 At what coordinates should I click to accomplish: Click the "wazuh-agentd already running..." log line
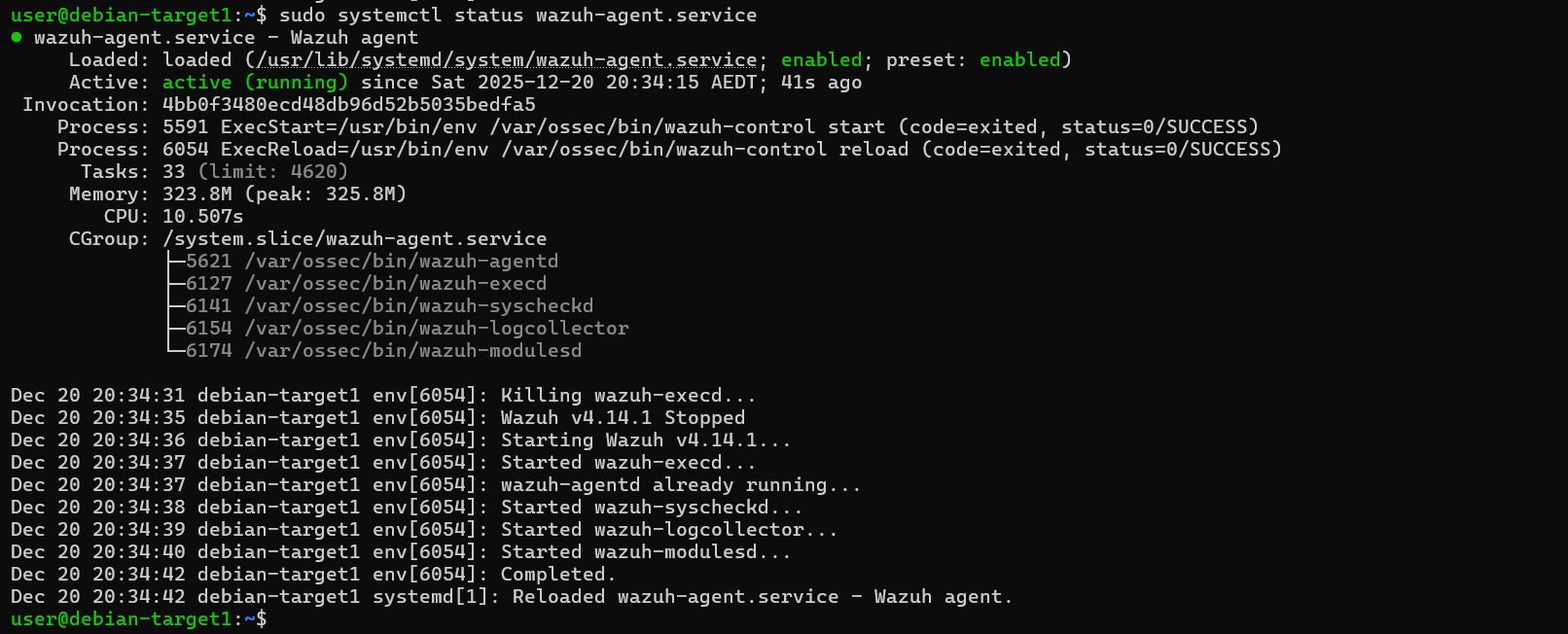[680, 485]
